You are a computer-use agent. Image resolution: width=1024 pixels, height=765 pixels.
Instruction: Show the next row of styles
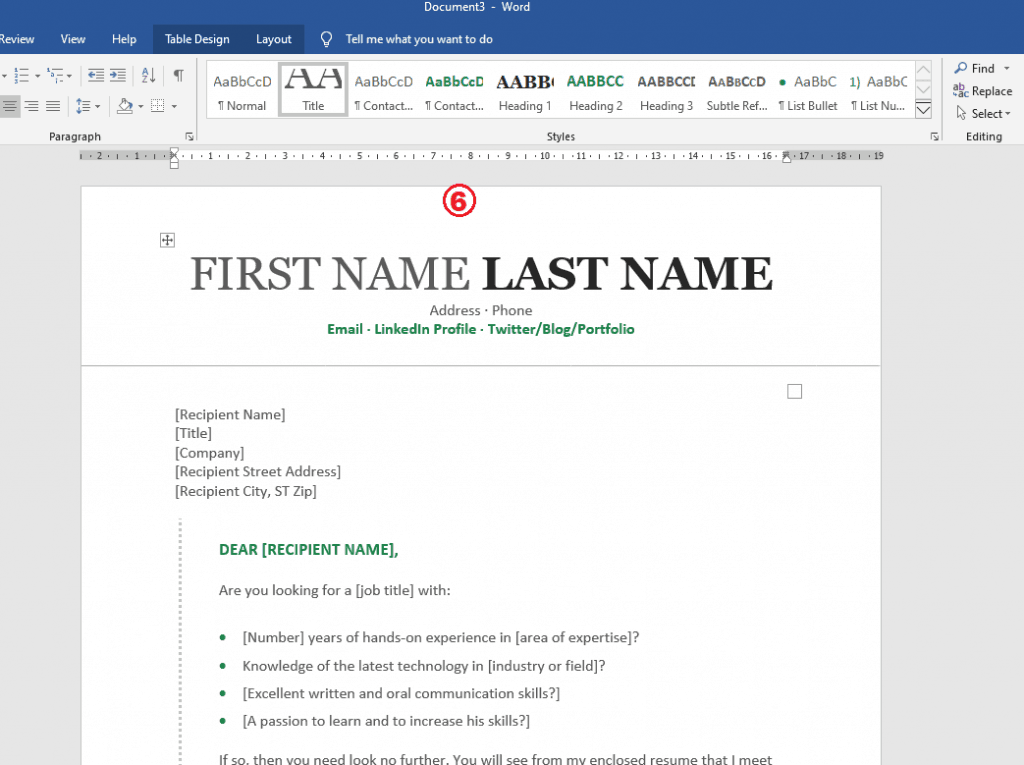[x=923, y=90]
